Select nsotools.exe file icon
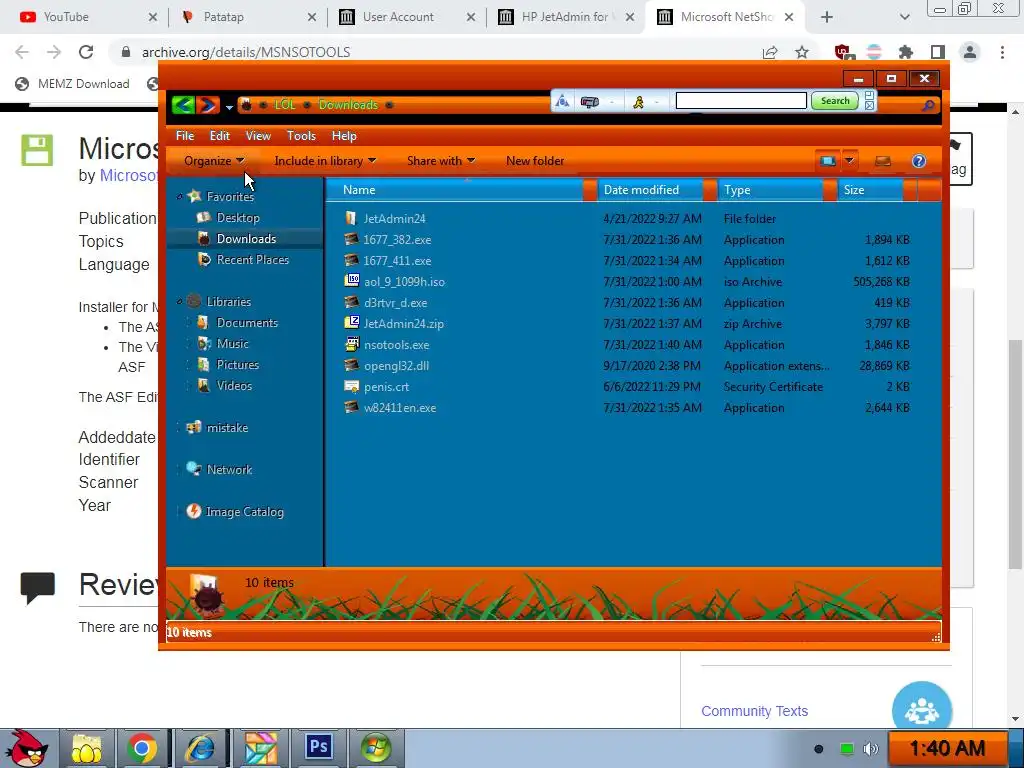 [352, 344]
